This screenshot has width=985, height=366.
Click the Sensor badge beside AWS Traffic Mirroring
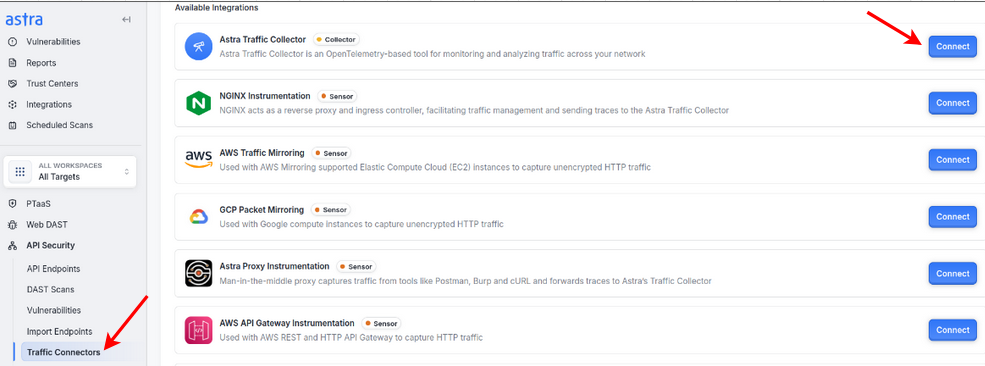click(331, 153)
